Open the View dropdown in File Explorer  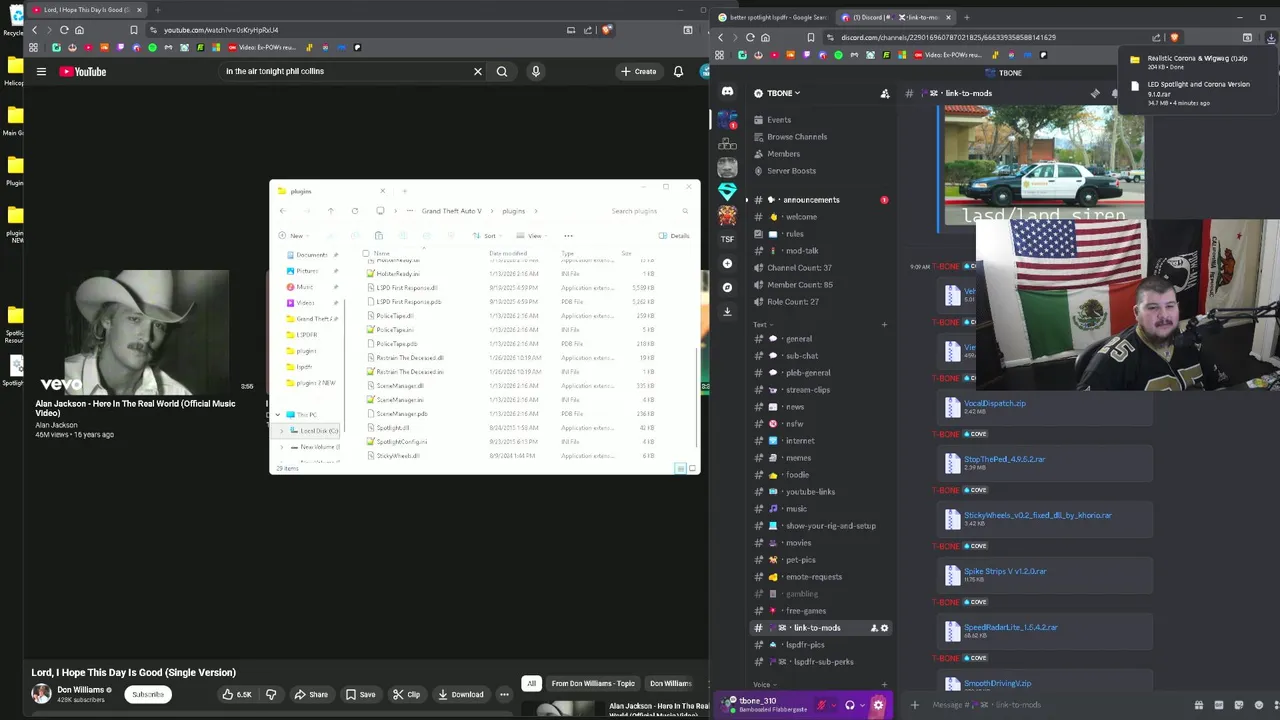pyautogui.click(x=531, y=236)
